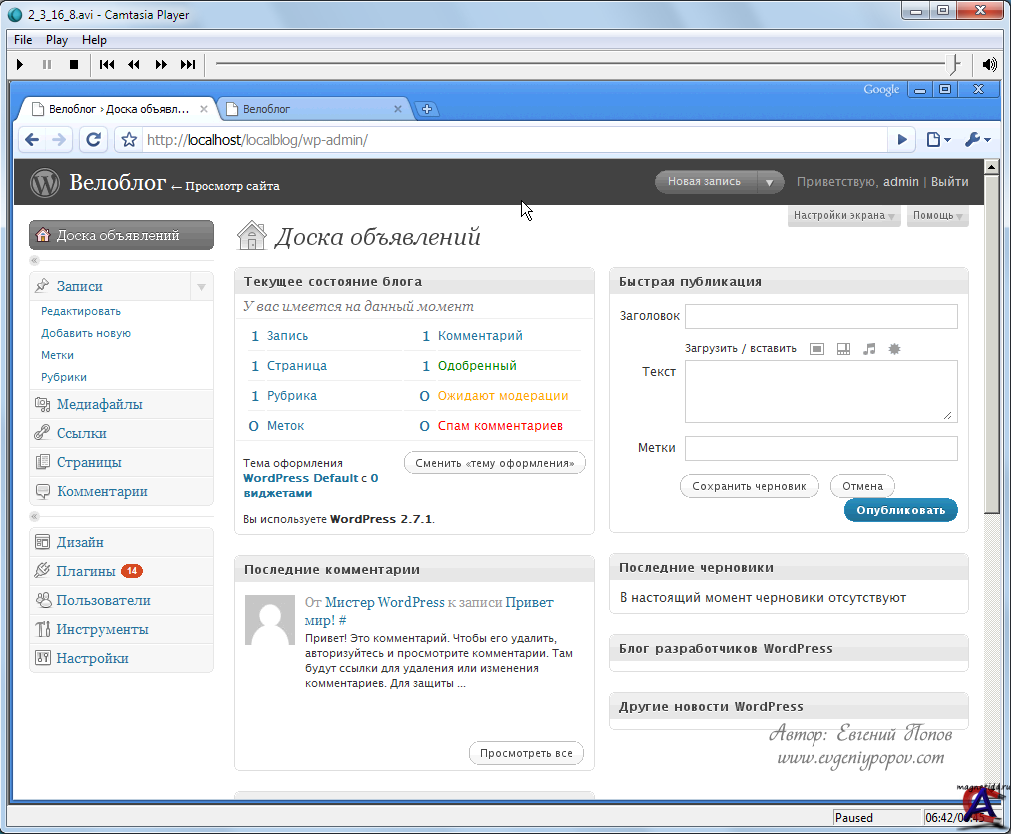Open the Новая запись dropdown arrow
1011x834 pixels.
pyautogui.click(x=769, y=182)
